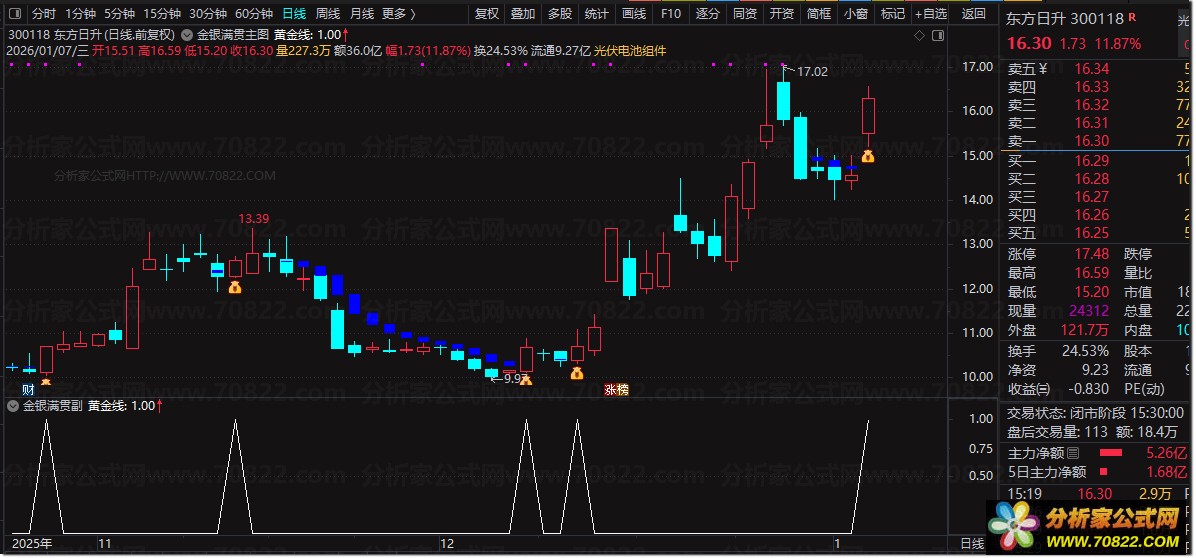This screenshot has height=558, width=1196.
Task: Click the 卖一 price 16.30
Action: coord(1092,140)
